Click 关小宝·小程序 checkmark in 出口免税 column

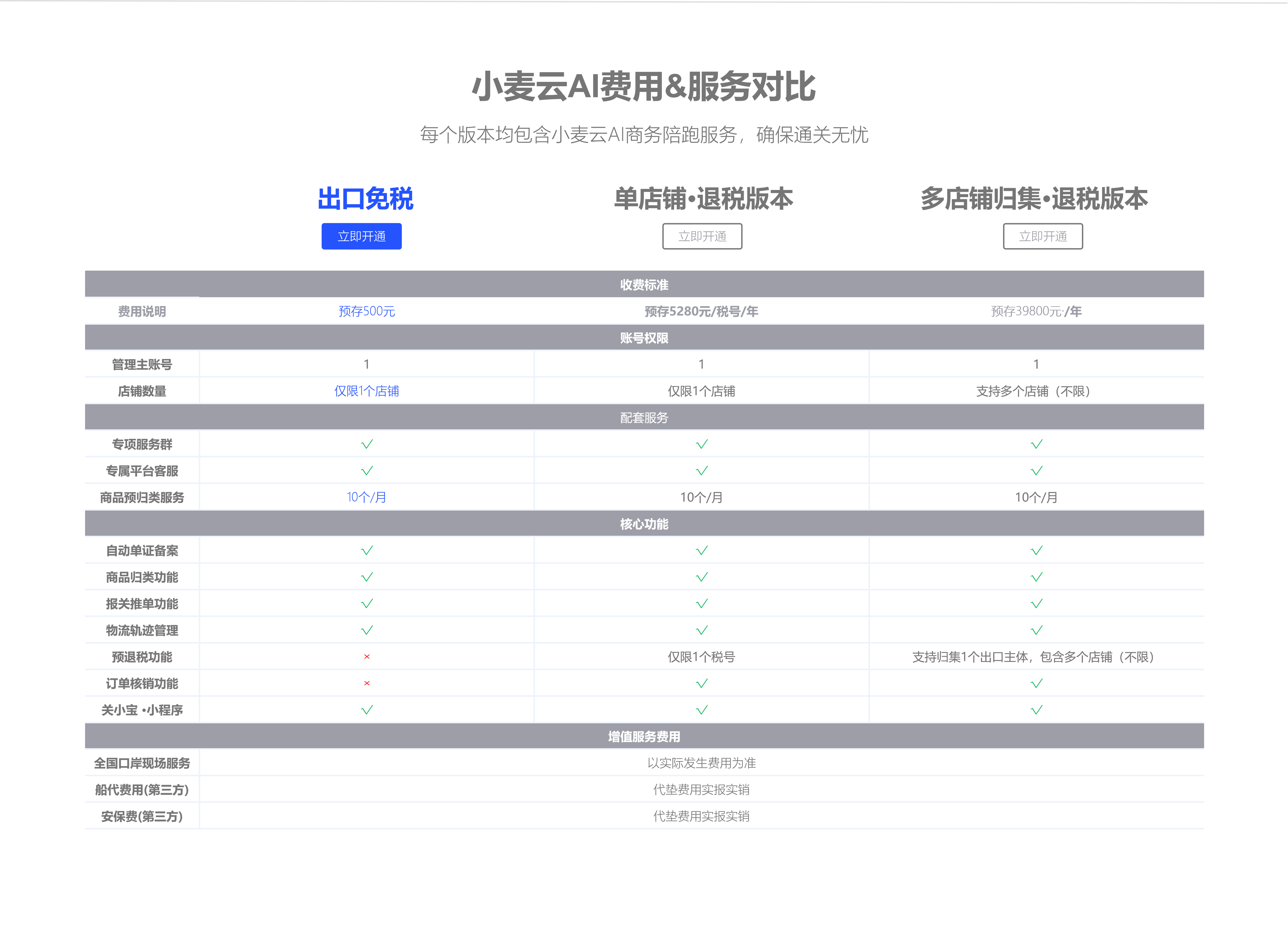point(367,710)
